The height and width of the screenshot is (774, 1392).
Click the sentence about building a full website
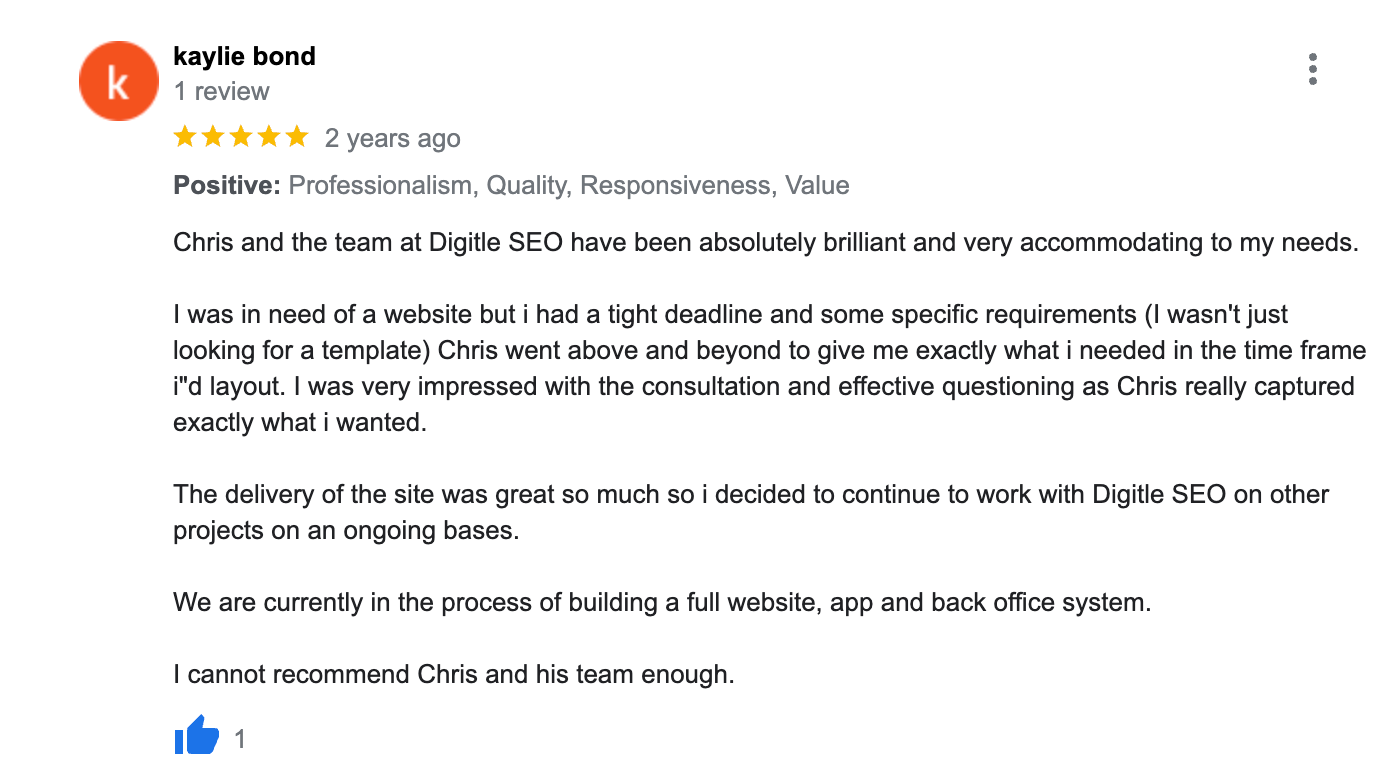coord(662,603)
